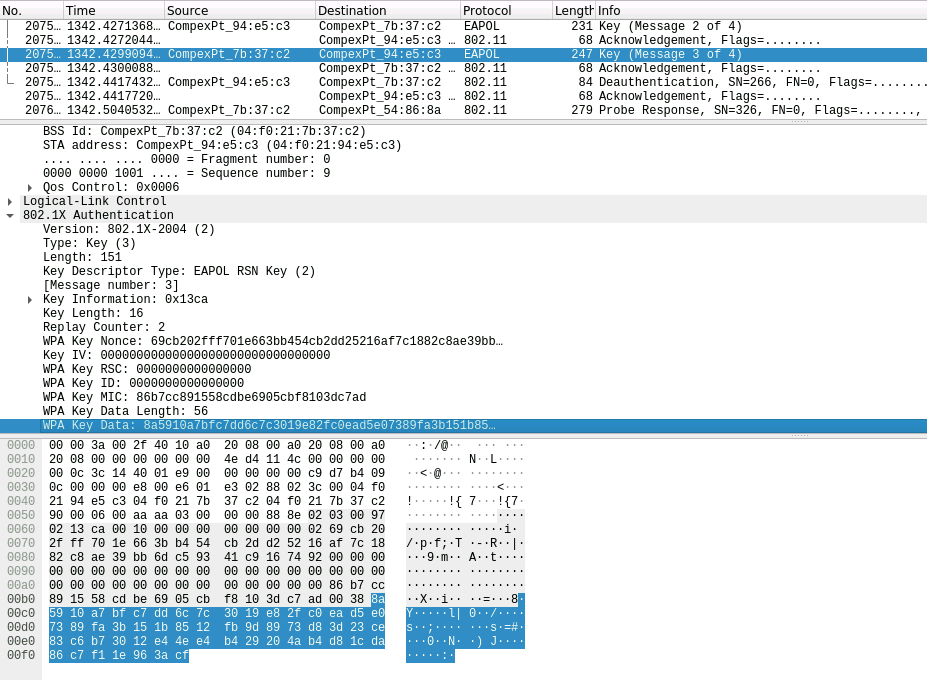This screenshot has height=680, width=927.
Task: Expand the Qos Control 0x0006 field
Action: [30, 187]
